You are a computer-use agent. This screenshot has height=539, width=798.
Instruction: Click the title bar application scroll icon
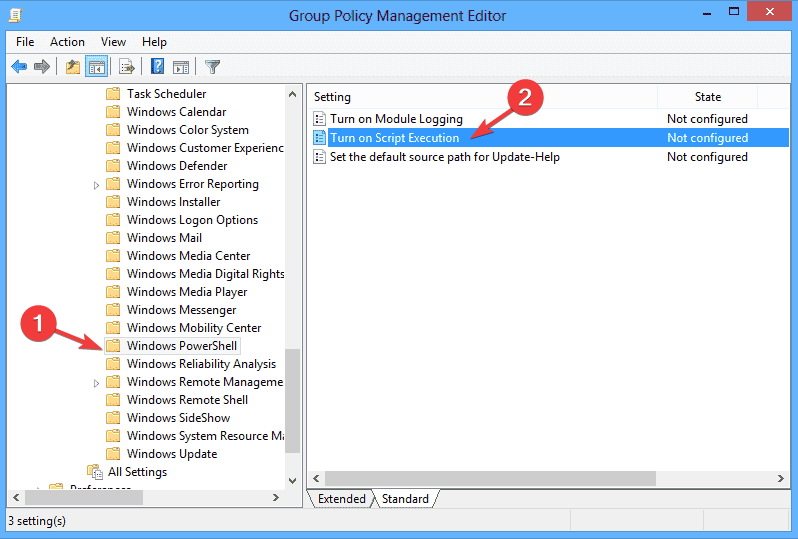[15, 15]
